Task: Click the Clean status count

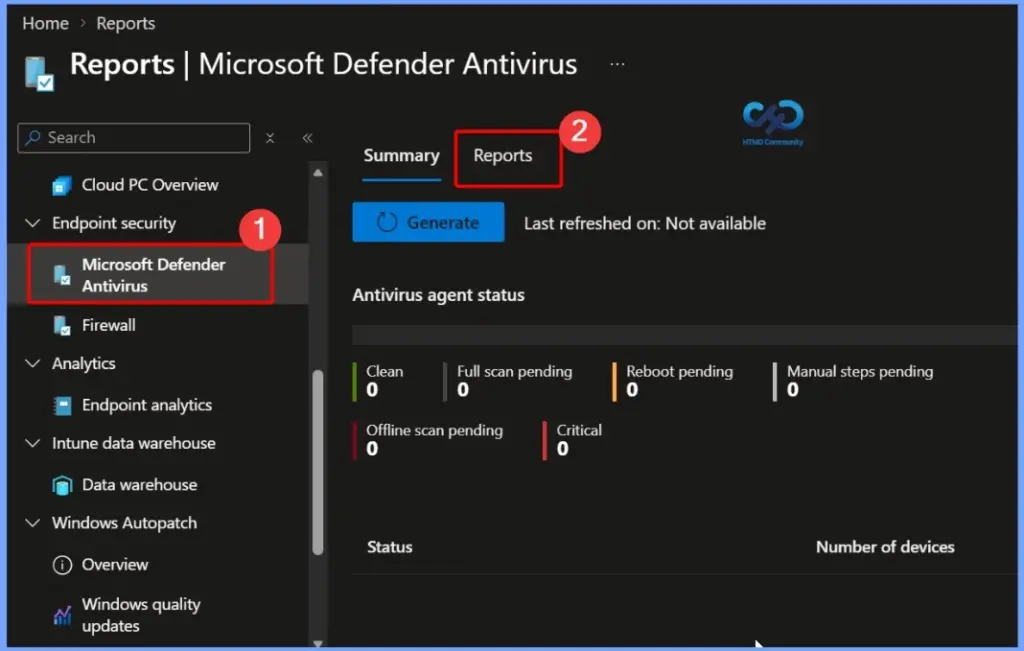Action: click(372, 390)
